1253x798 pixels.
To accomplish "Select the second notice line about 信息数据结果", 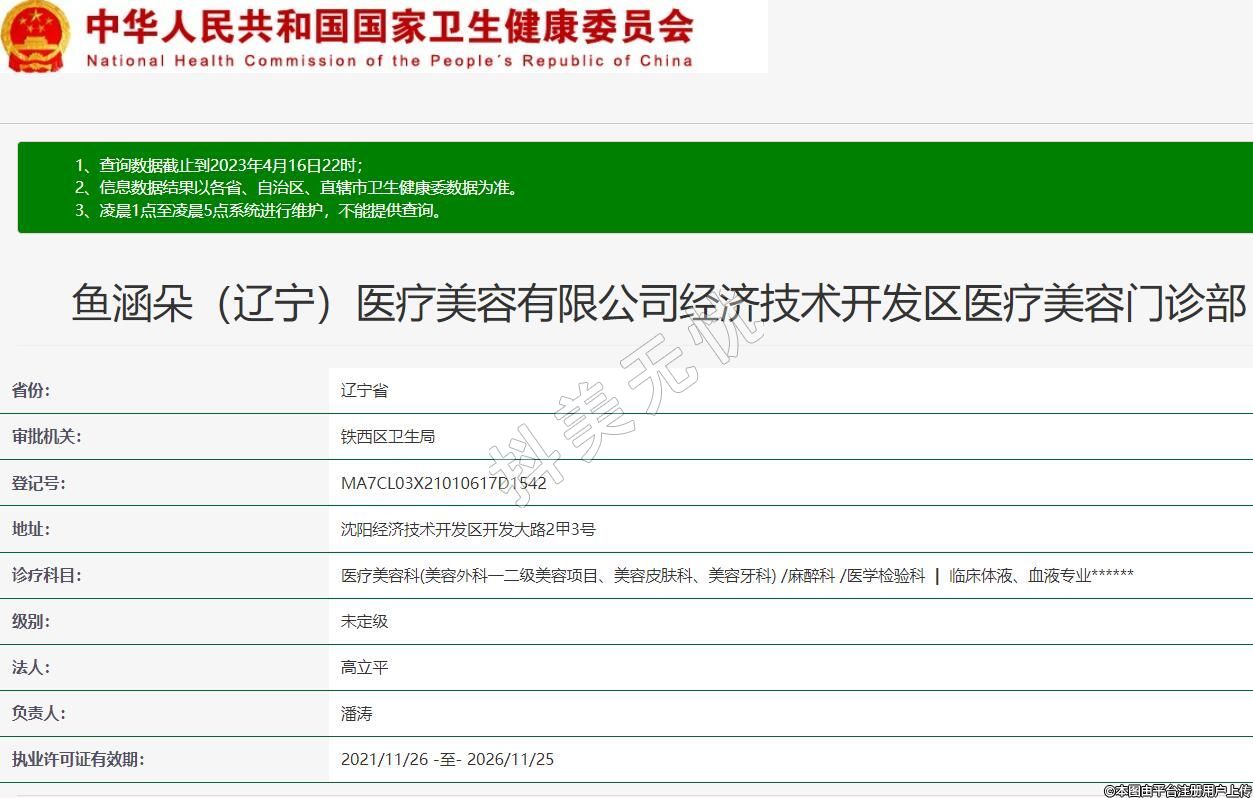I will pos(297,187).
